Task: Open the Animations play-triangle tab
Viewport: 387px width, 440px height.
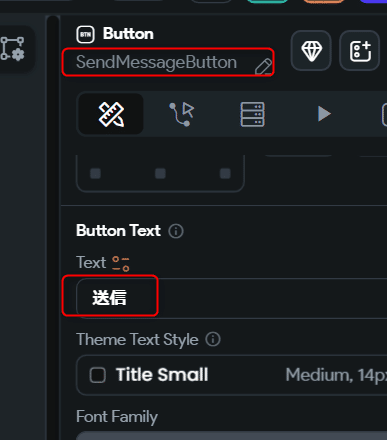Action: pyautogui.click(x=323, y=114)
